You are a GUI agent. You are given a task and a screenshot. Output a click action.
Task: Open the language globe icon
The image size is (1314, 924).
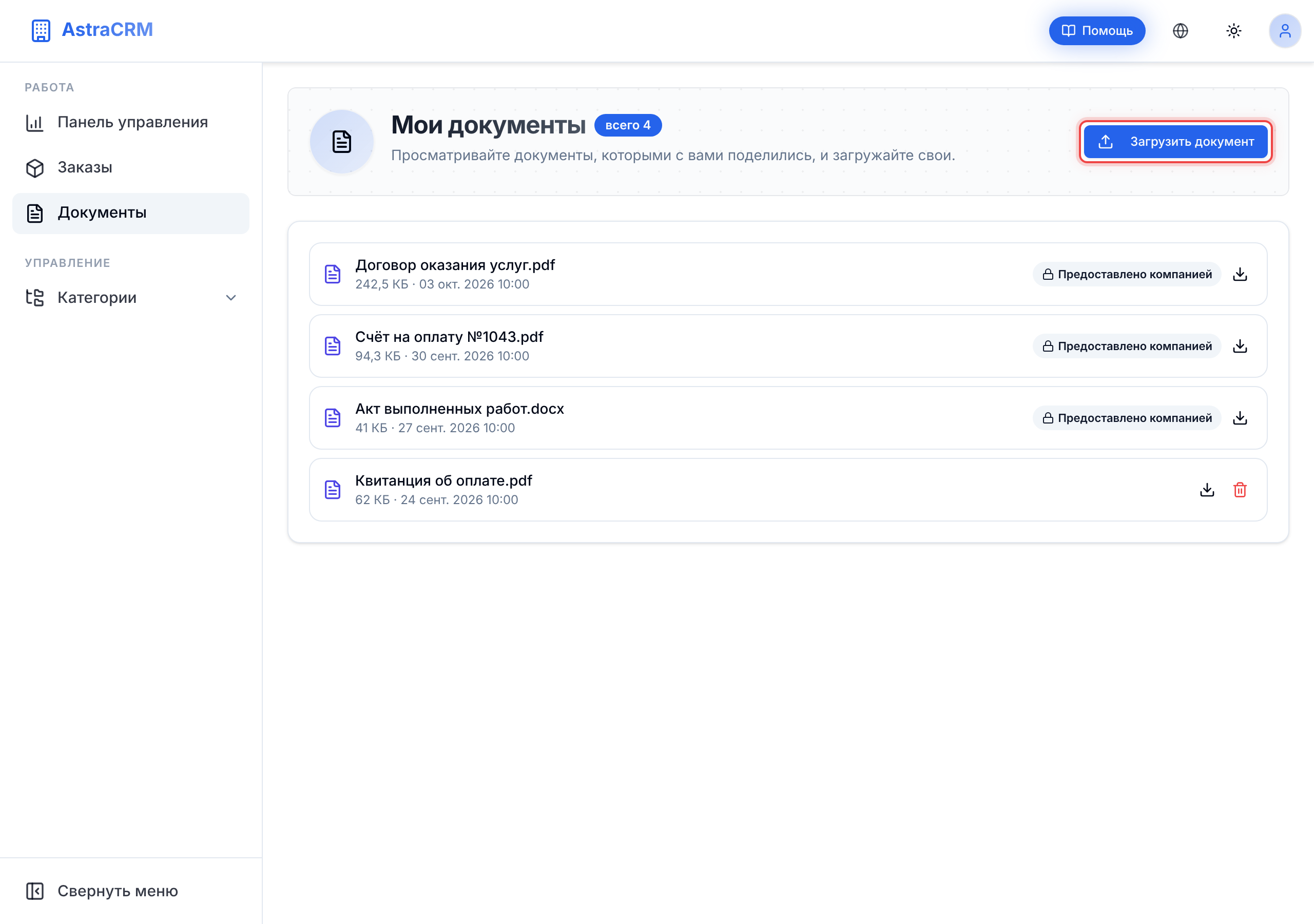pyautogui.click(x=1180, y=30)
